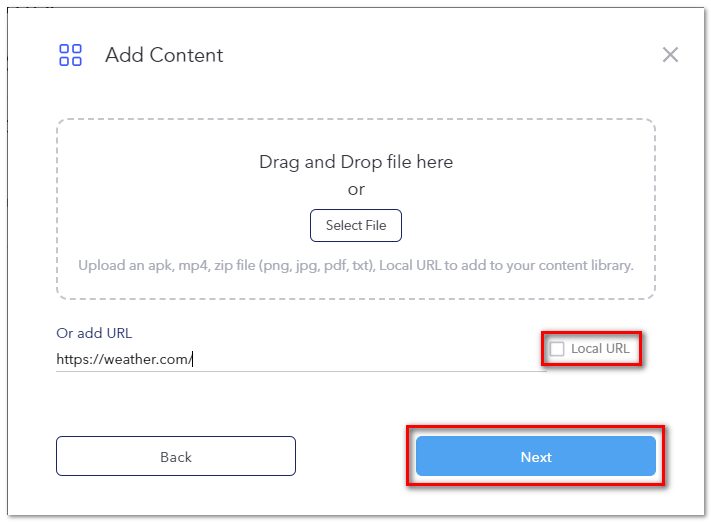The image size is (711, 522).
Task: Click the "or" text above Select File
Action: [356, 189]
